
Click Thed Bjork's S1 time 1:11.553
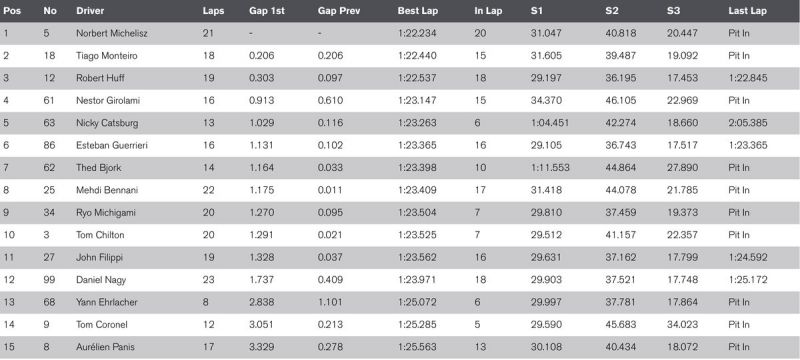point(550,168)
